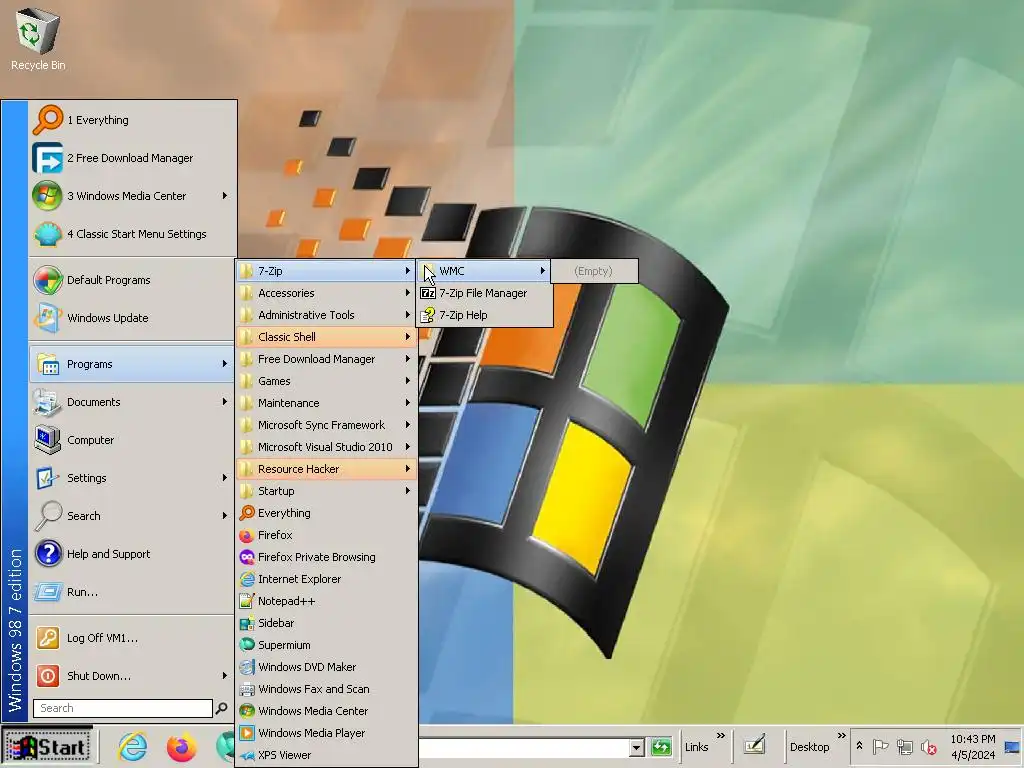Viewport: 1024px width, 768px height.
Task: Click the muted volume tray icon
Action: pos(928,746)
